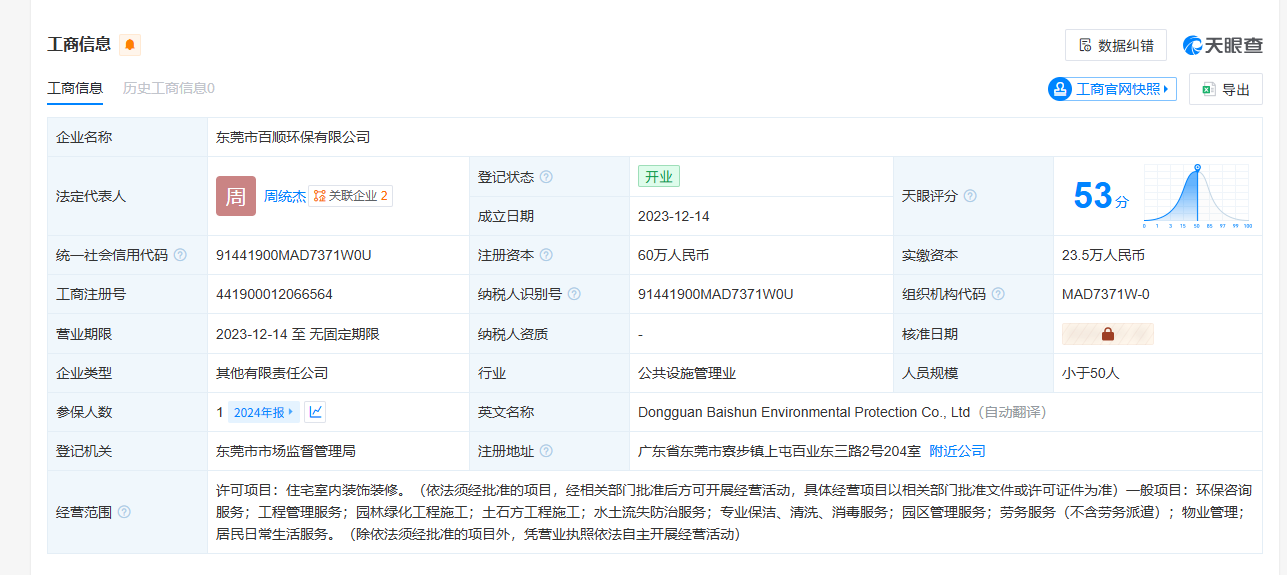Click the 成立日期 value 2023-12-14
Viewport: 1287px width, 575px height.
(x=674, y=216)
